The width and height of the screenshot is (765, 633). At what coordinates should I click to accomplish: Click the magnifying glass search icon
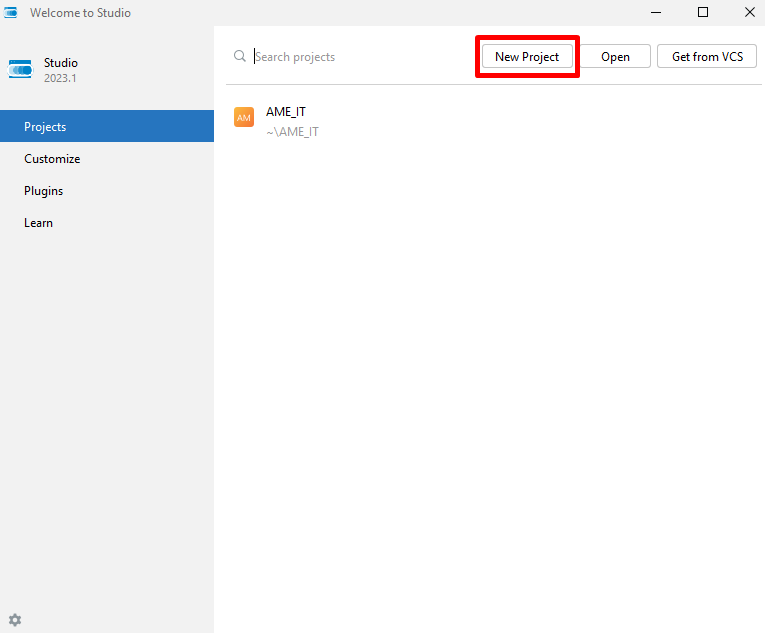click(x=240, y=57)
